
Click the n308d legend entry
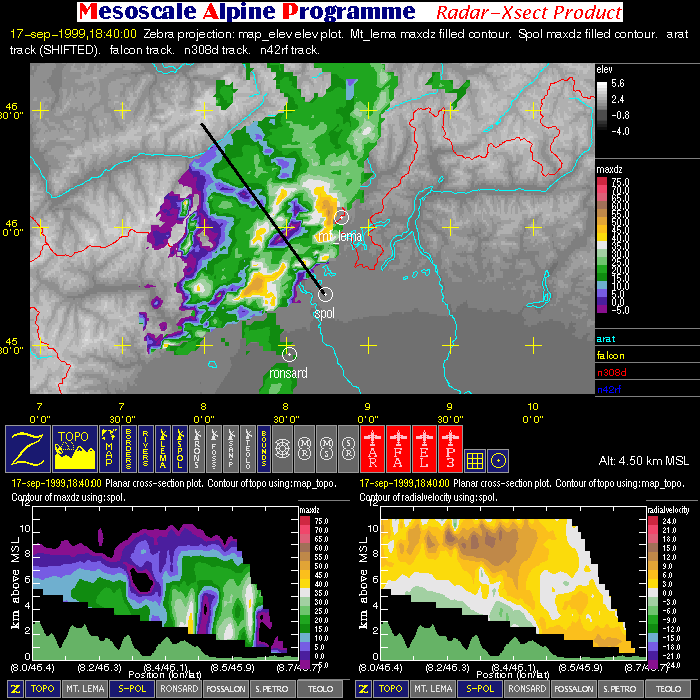click(612, 372)
